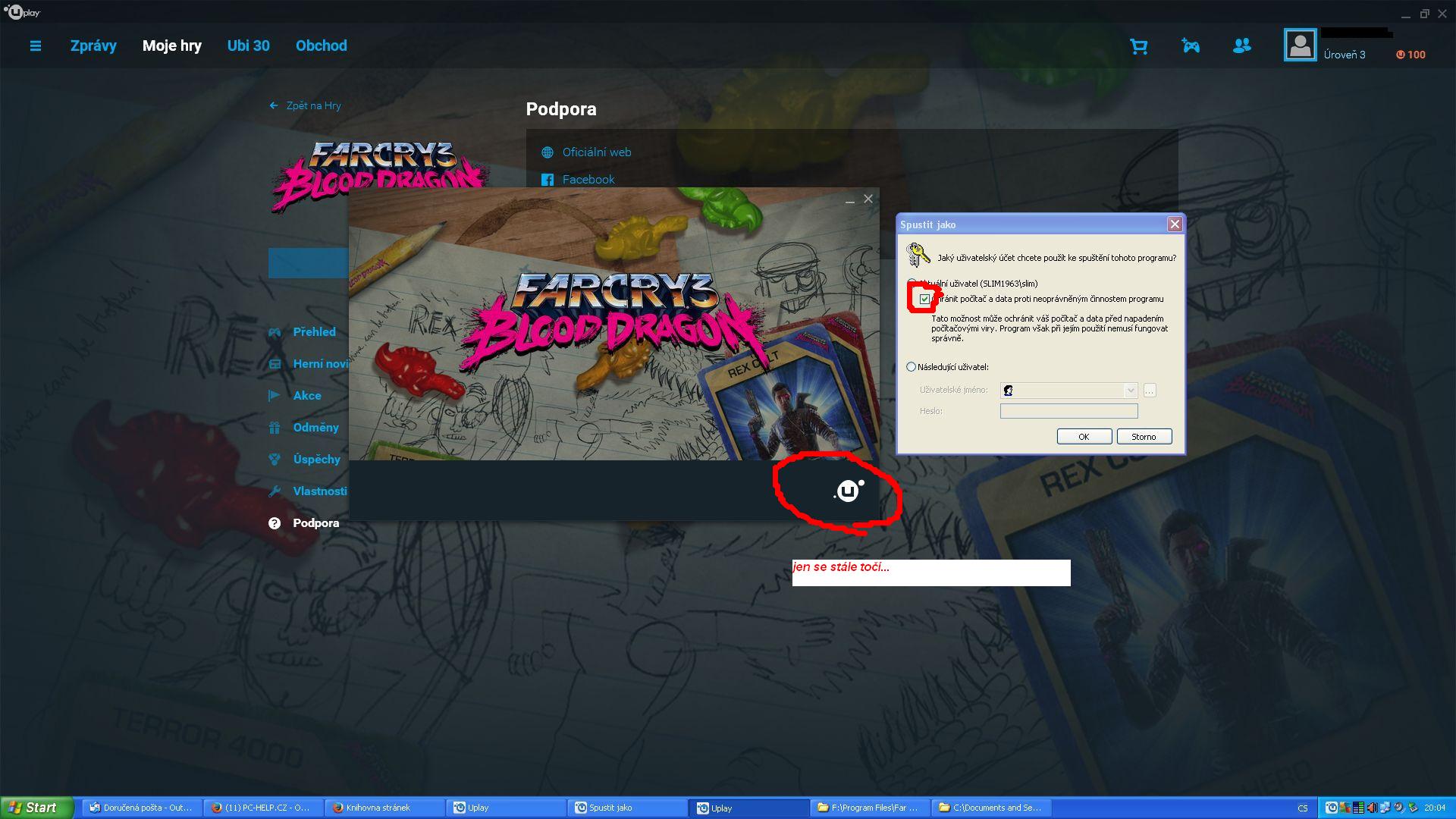Click the Windows Start button
The image size is (1456, 819).
pos(34,808)
